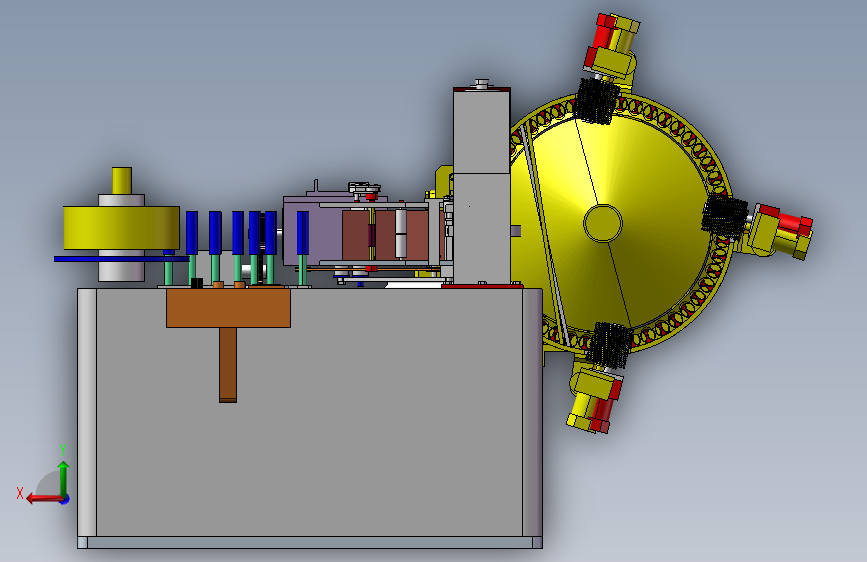Select the horizontal blue plate under reel
Image resolution: width=867 pixels, height=562 pixels.
coord(122,258)
